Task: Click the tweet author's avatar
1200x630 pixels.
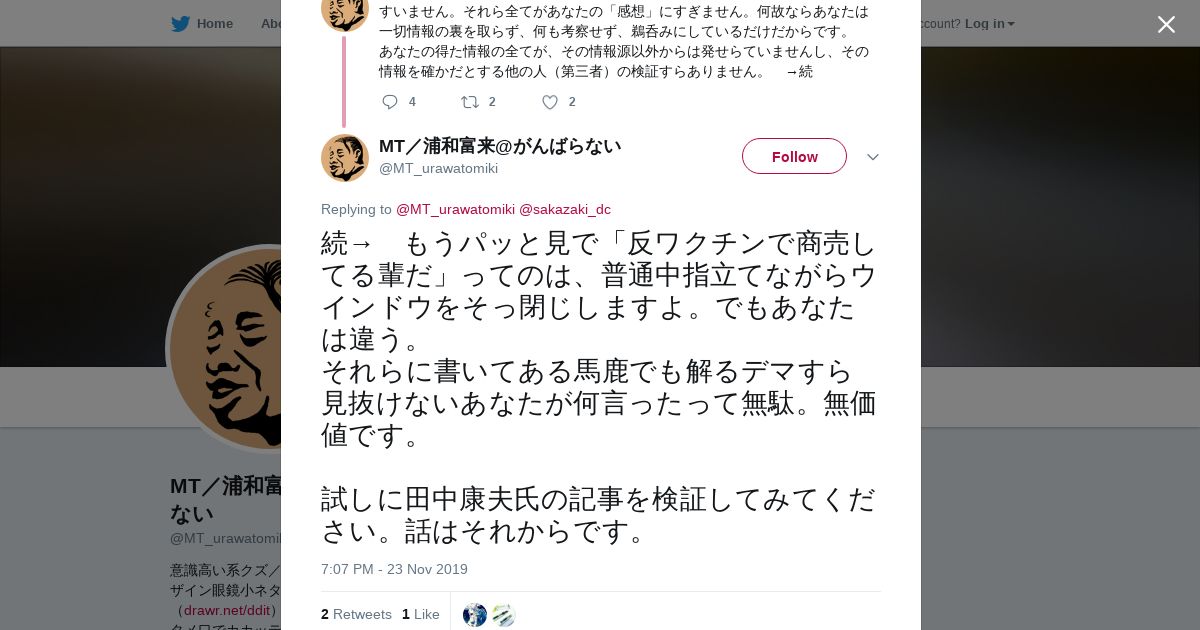Action: coord(345,158)
